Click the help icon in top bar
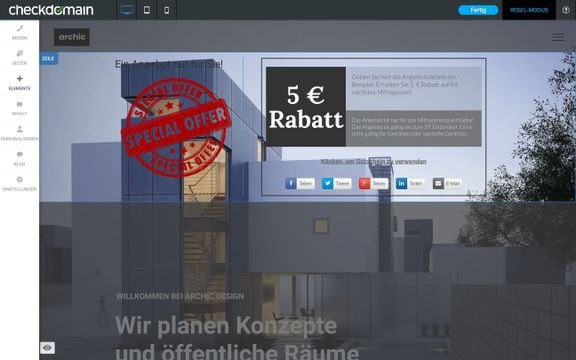This screenshot has width=576, height=360. [566, 10]
